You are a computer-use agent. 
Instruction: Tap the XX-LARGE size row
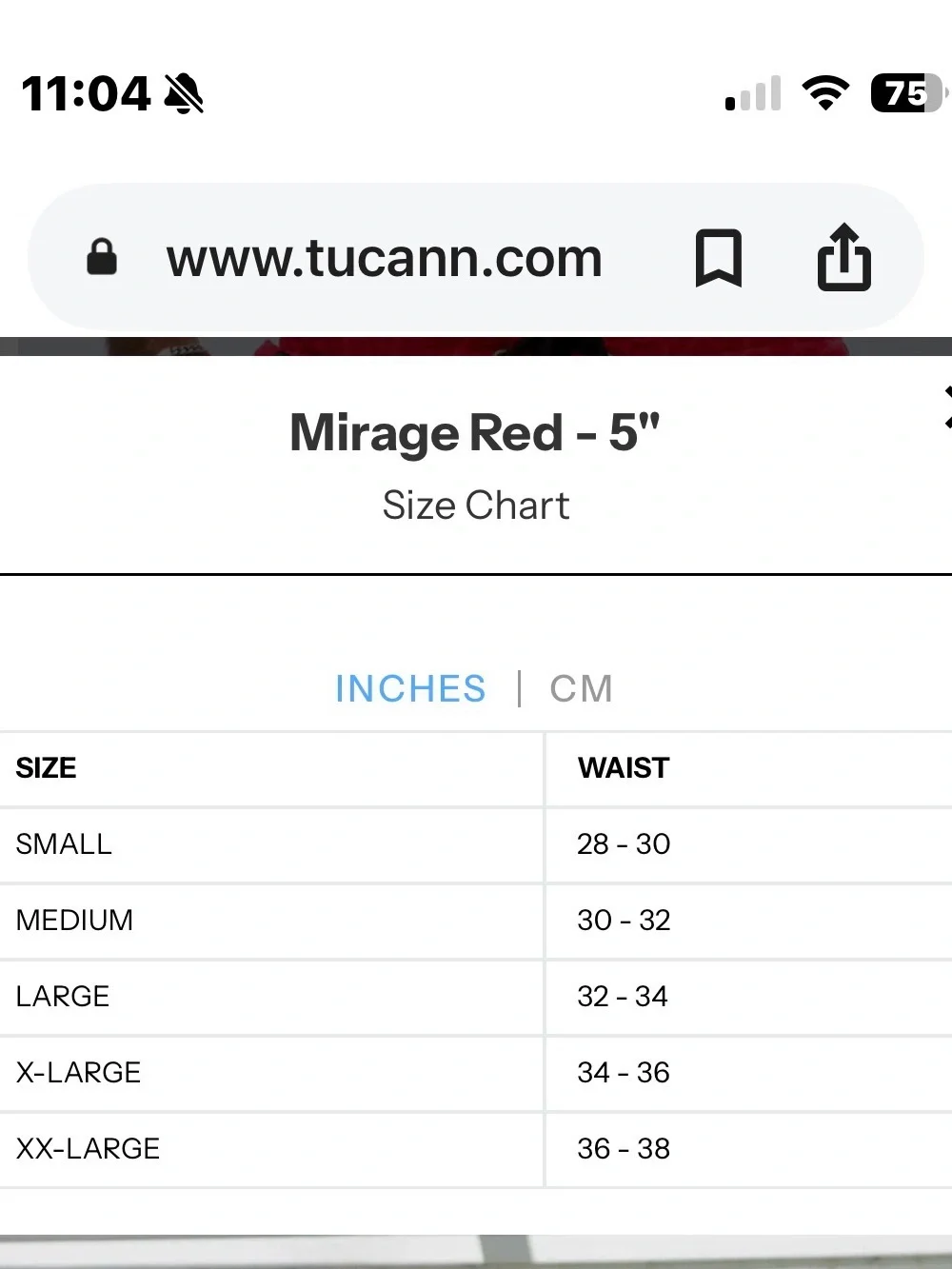coord(476,1149)
